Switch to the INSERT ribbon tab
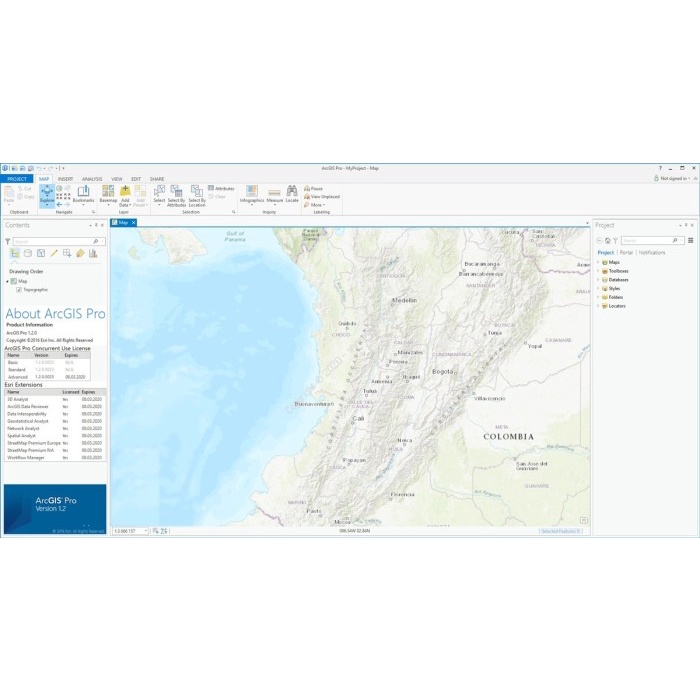The height and width of the screenshot is (700, 700). (66, 179)
